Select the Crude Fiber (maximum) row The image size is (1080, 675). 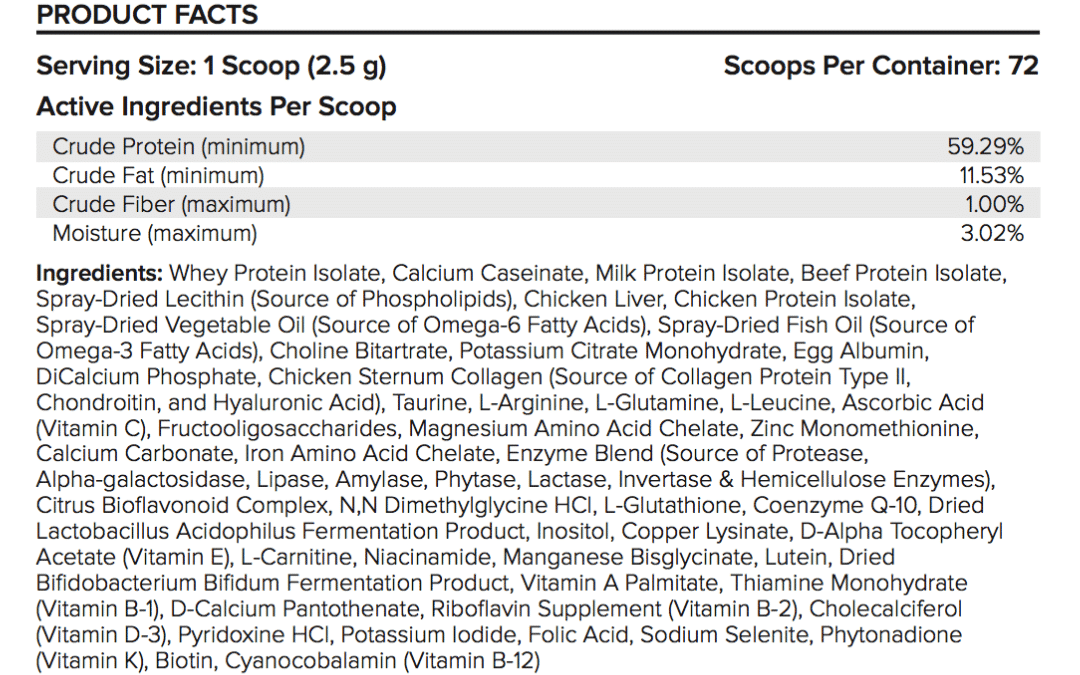click(538, 204)
